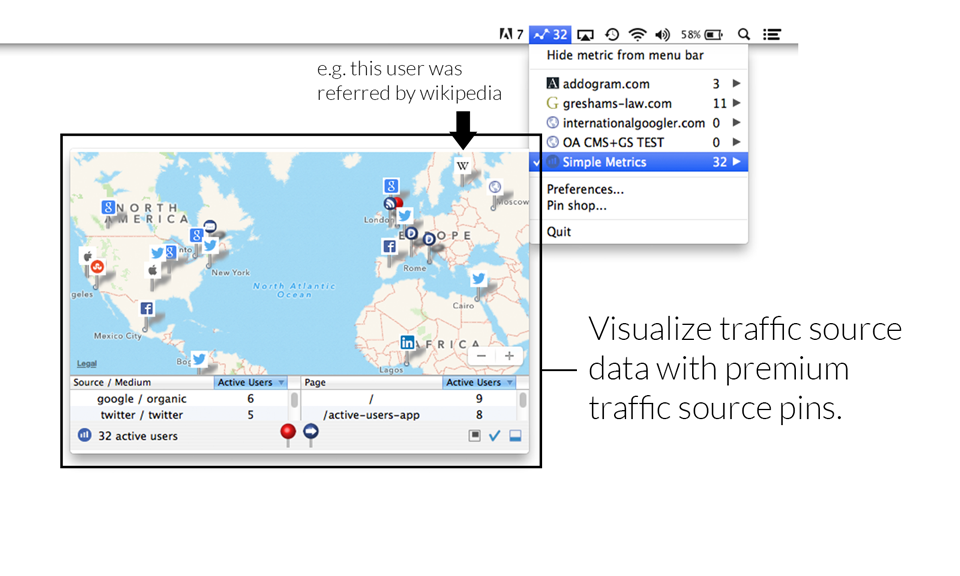Open Pin shop... from the menu
The image size is (960, 576).
[x=577, y=206]
